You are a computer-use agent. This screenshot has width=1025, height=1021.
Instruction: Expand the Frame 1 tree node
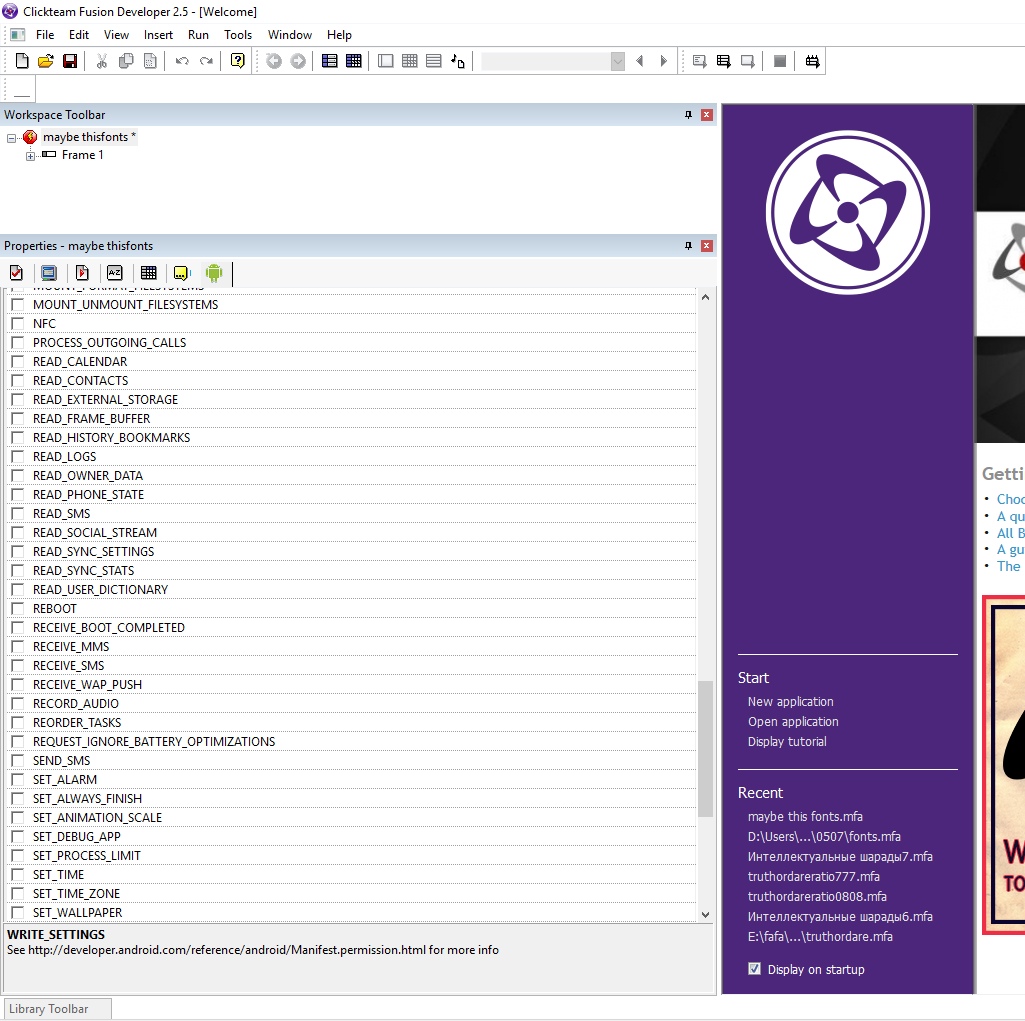click(30, 156)
